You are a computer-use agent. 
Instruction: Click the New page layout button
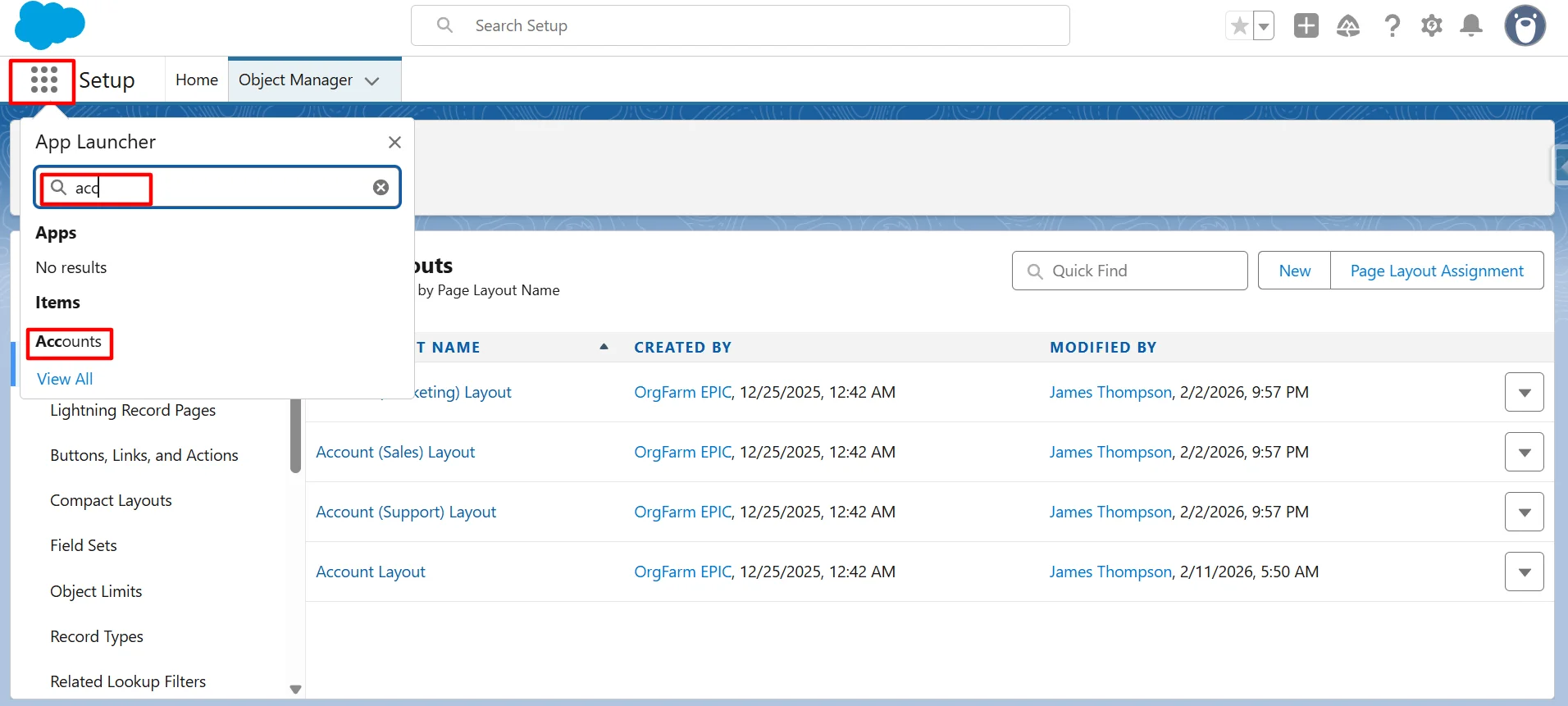click(x=1294, y=271)
